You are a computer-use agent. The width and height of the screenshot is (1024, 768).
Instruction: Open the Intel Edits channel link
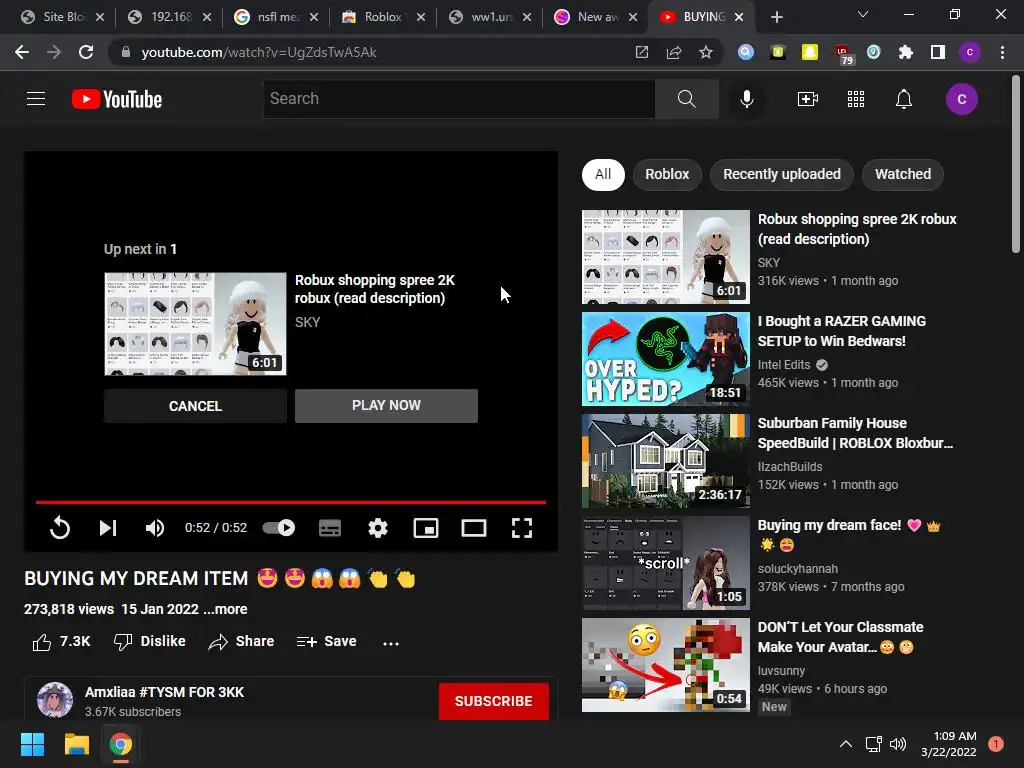pyautogui.click(x=784, y=365)
